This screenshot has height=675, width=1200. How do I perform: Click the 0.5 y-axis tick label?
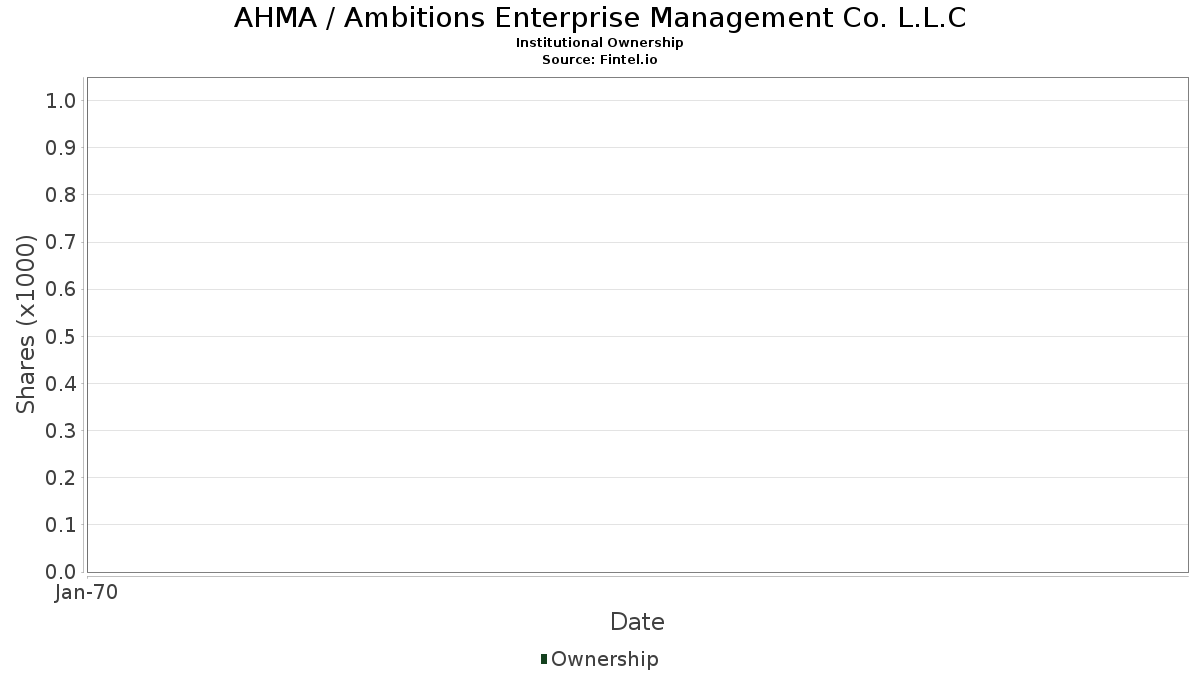tap(61, 336)
